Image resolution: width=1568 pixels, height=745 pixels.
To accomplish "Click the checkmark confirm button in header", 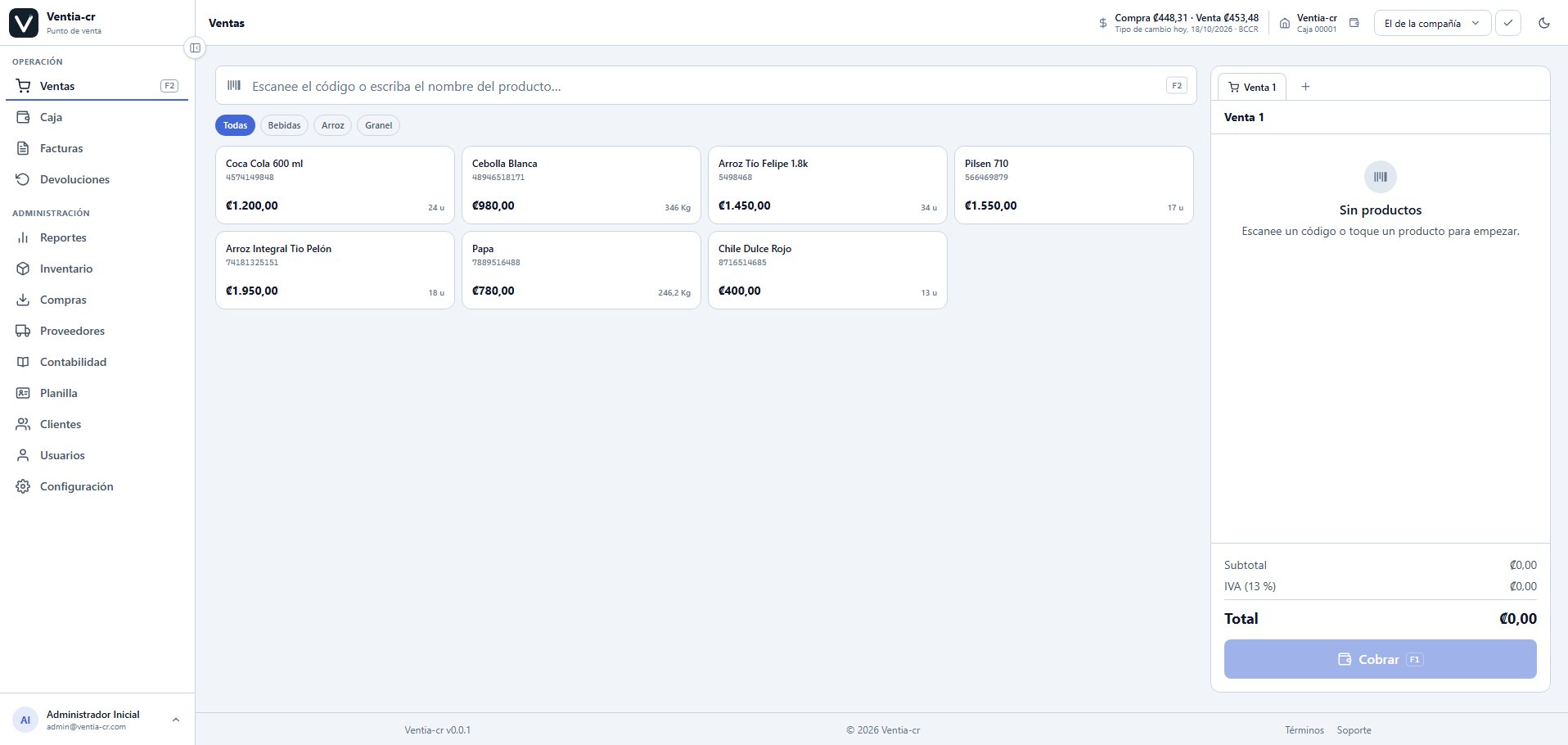I will (x=1508, y=23).
